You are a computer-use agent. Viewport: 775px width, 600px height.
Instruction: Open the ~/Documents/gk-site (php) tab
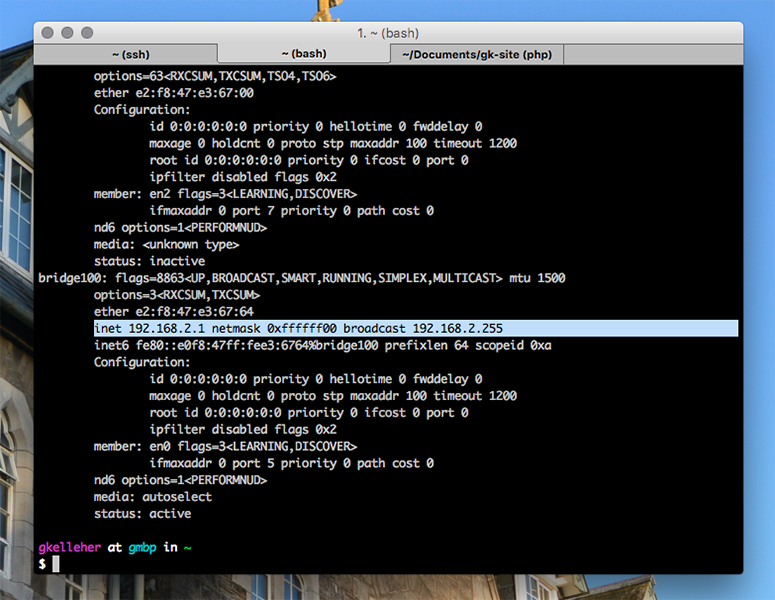[x=477, y=54]
